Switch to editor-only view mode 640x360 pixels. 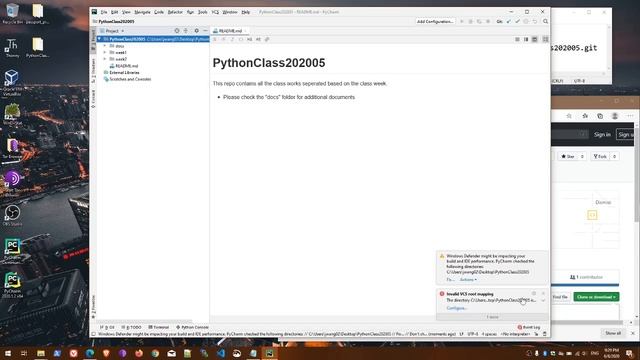pos(517,40)
